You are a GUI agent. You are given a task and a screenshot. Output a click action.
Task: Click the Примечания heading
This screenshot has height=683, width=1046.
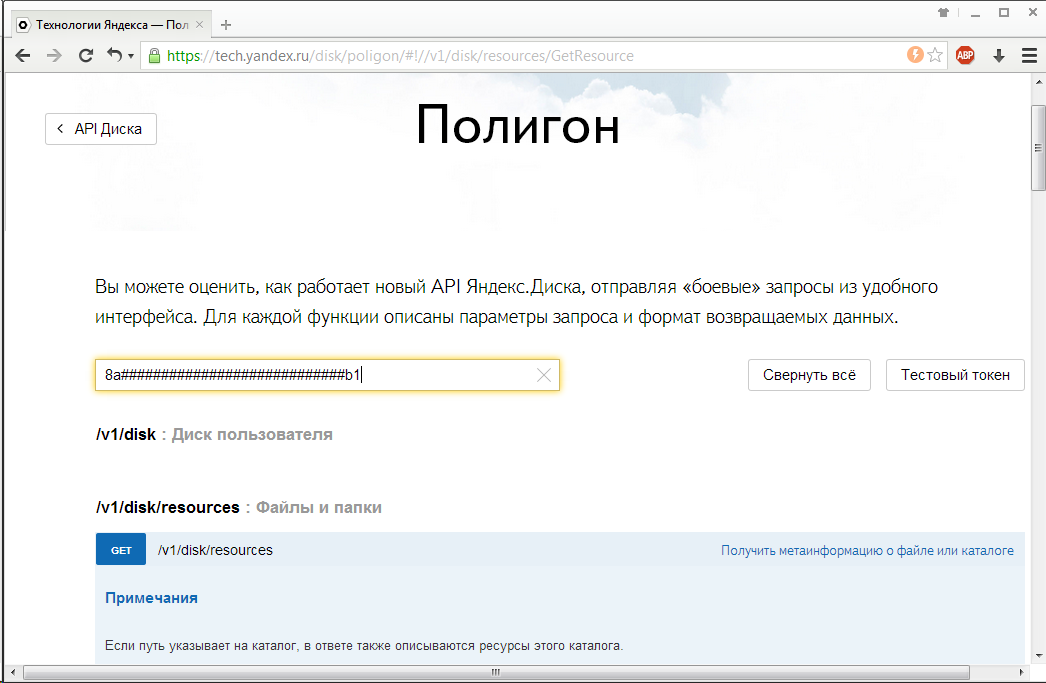tap(151, 598)
